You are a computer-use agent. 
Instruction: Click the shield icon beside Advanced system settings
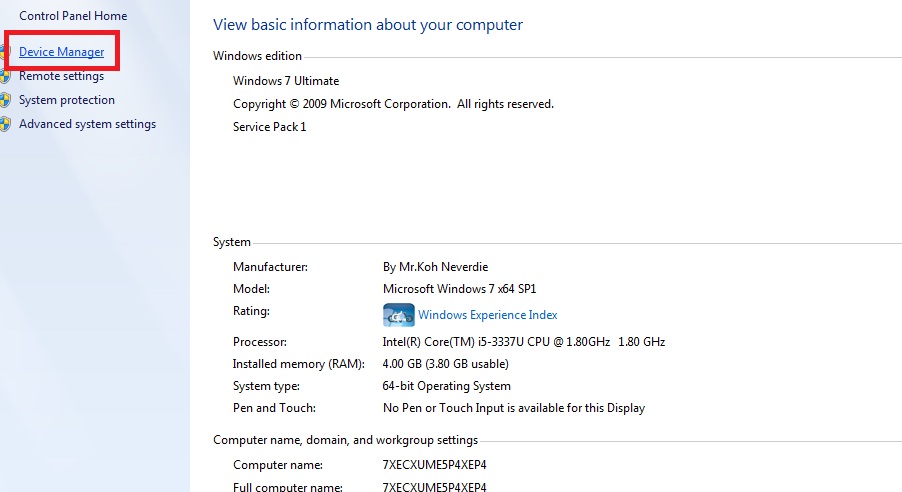(x=6, y=124)
